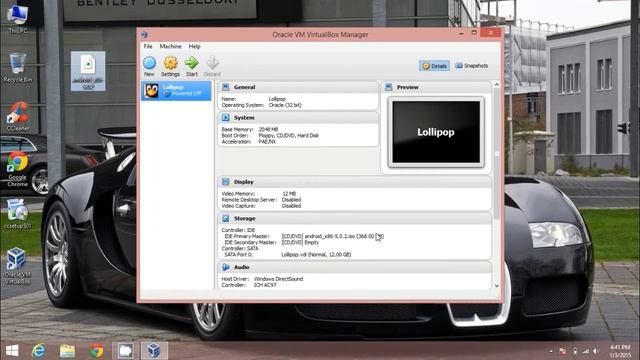Click the Windows DirectSound host driver text
This screenshot has width=640, height=360.
[x=278, y=279]
